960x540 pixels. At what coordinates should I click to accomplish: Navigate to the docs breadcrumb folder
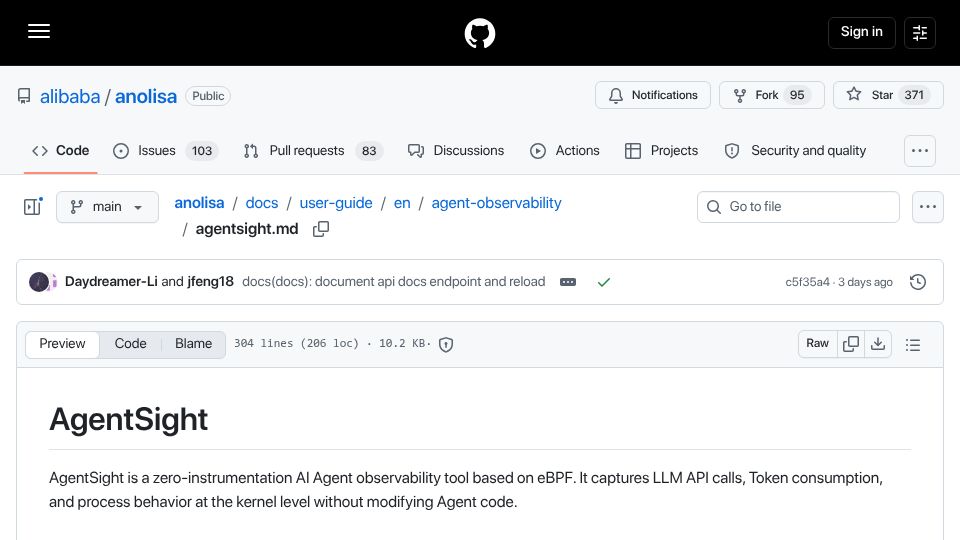pyautogui.click(x=262, y=203)
